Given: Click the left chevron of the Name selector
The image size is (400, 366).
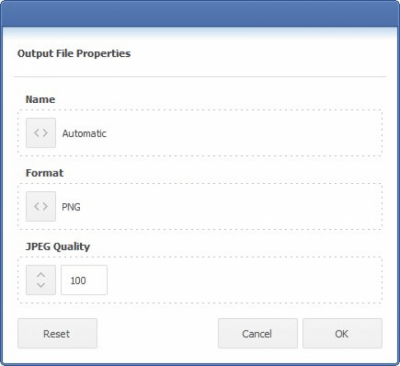Looking at the screenshot, I should (x=37, y=133).
